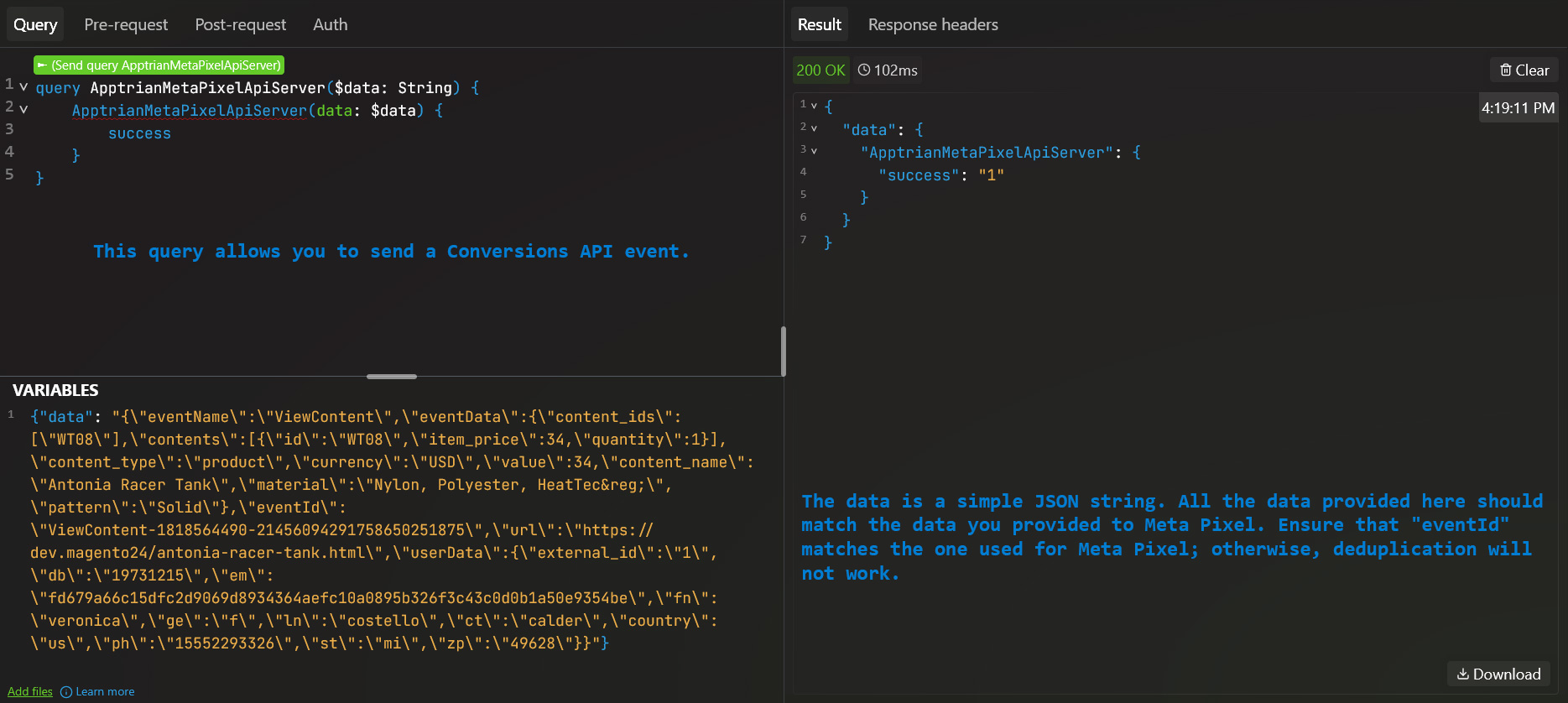Click the query editor vertical scrollbar

[784, 351]
